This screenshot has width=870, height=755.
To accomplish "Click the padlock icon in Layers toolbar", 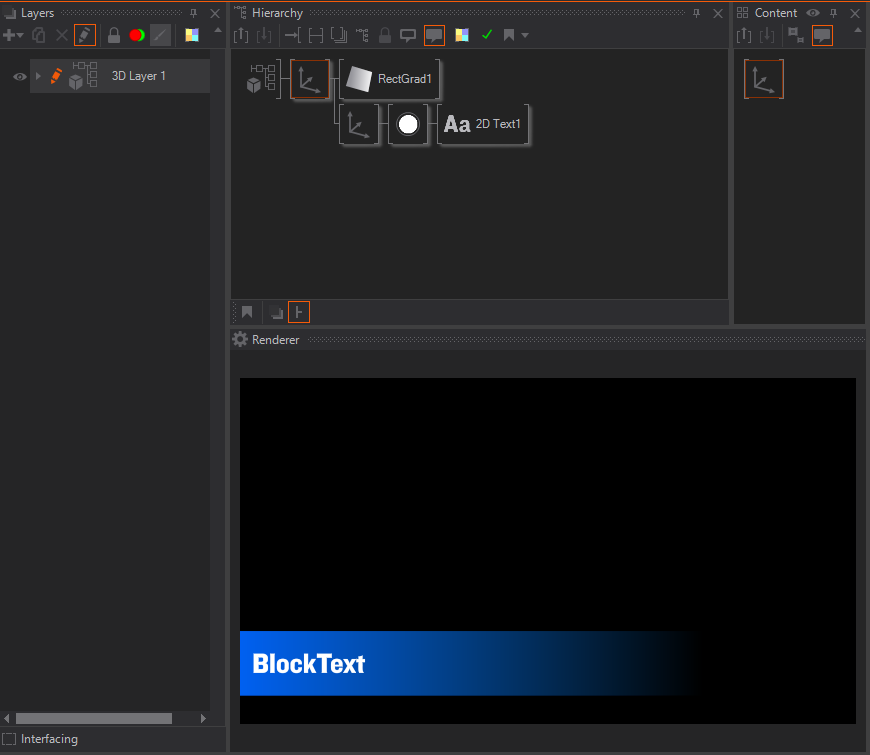I will coord(114,35).
